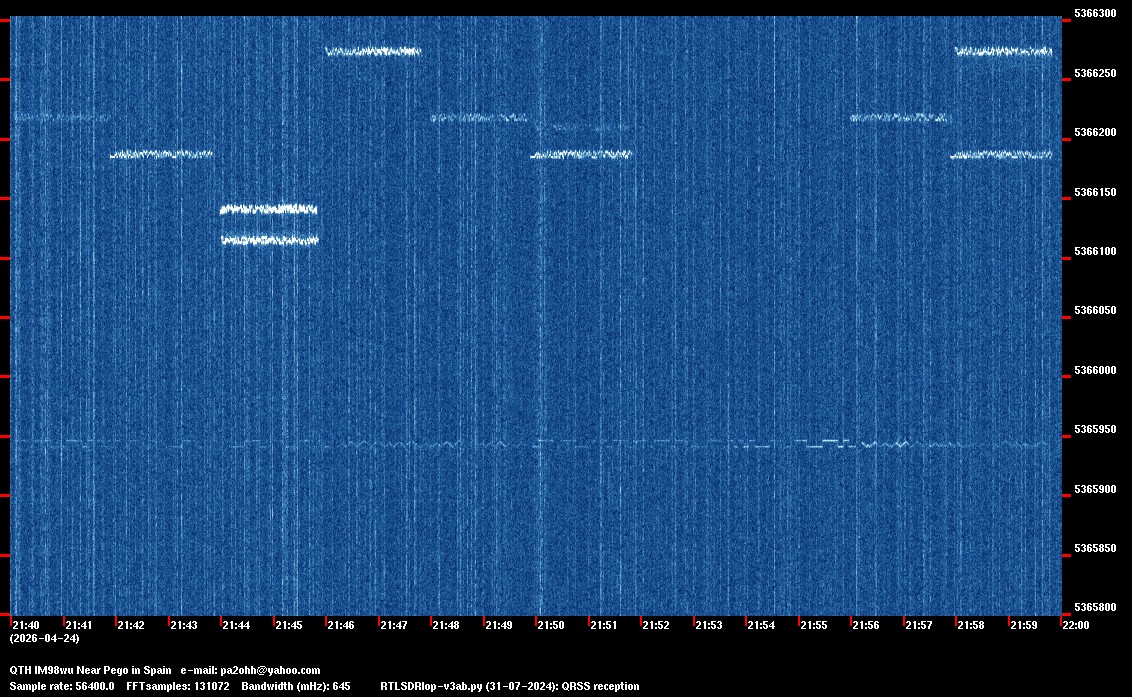Click the signal trace above 21:46 near 5366270
The image size is (1132, 697).
pyautogui.click(x=373, y=51)
